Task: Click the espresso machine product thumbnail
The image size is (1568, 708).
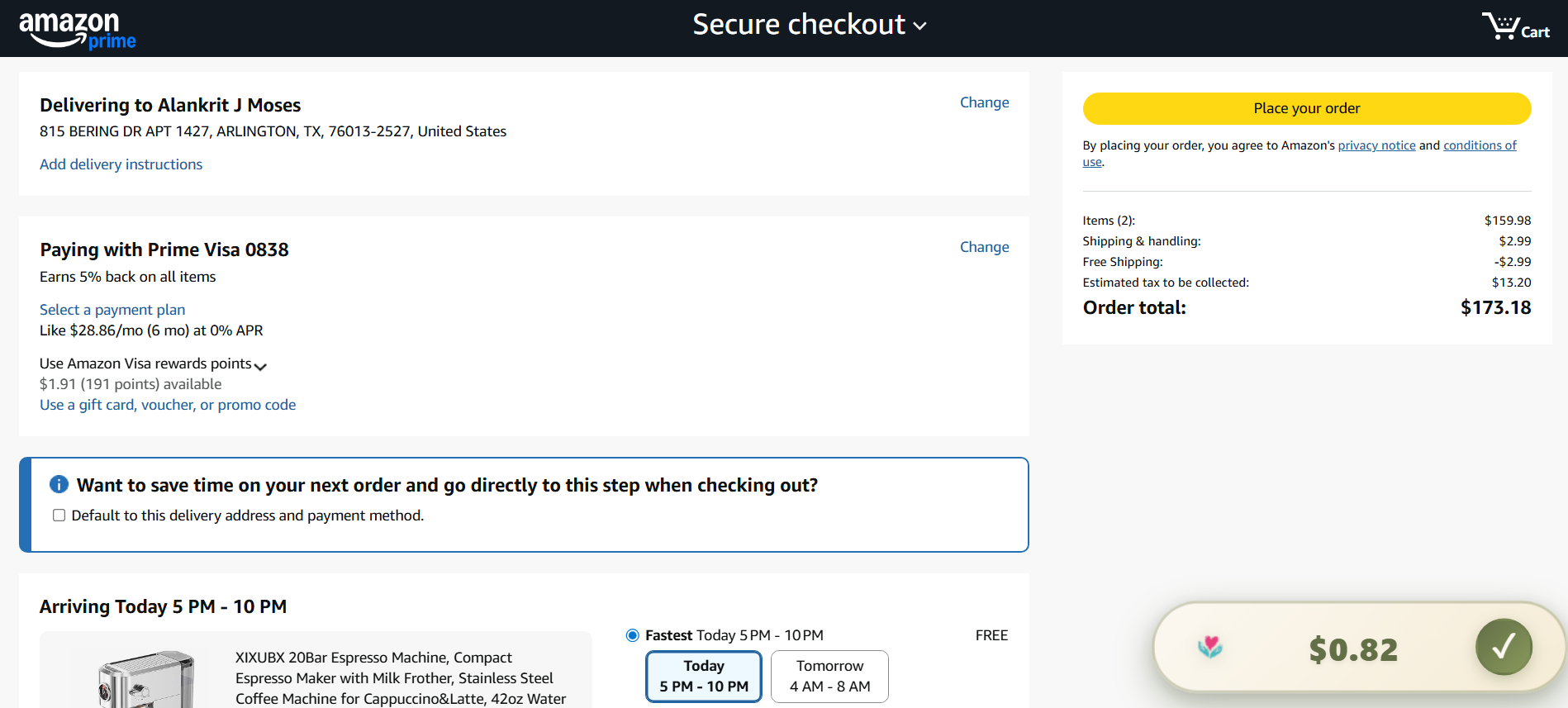Action: point(146,680)
